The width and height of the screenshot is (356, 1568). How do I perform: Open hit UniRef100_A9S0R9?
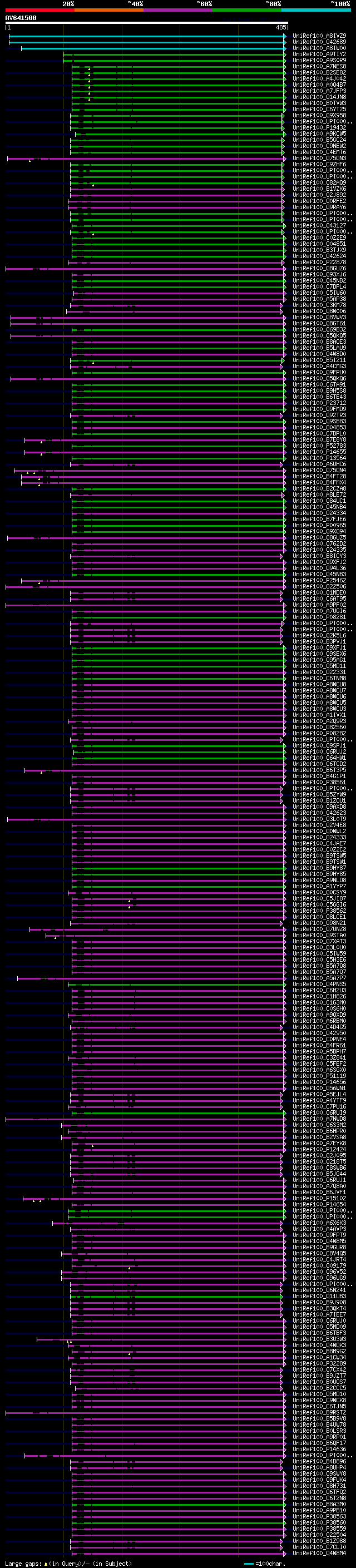[319, 60]
